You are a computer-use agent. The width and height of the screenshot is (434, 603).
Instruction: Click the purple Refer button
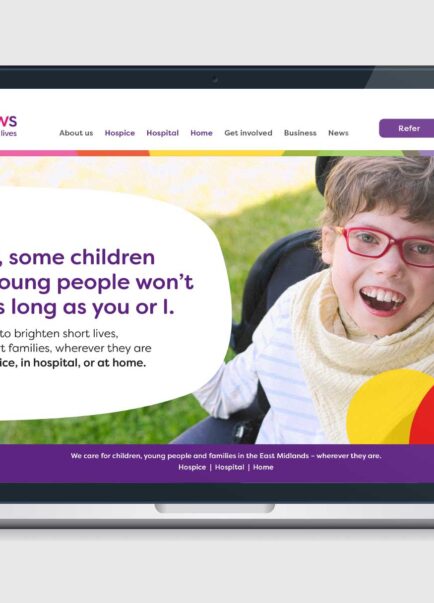coord(406,128)
